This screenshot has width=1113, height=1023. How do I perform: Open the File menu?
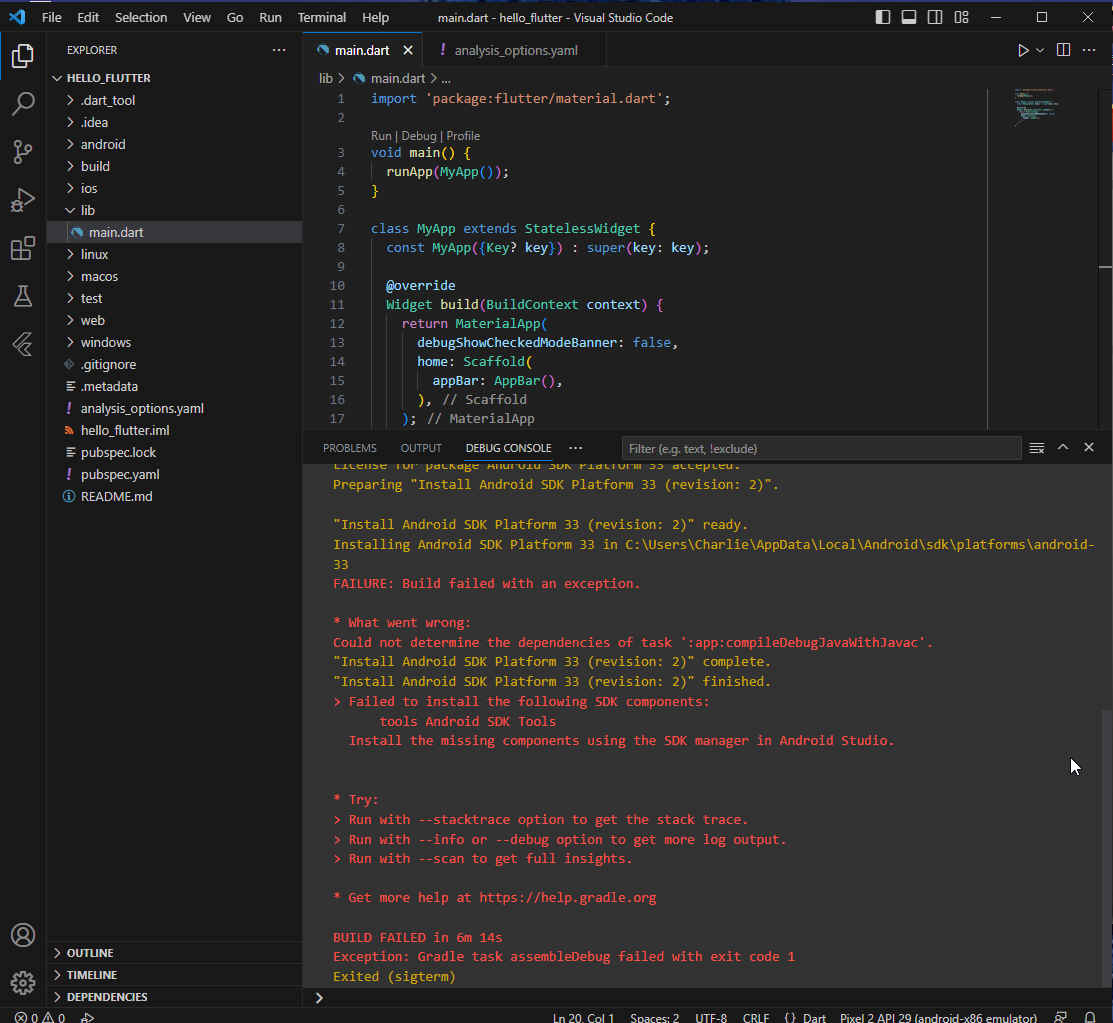pyautogui.click(x=52, y=17)
